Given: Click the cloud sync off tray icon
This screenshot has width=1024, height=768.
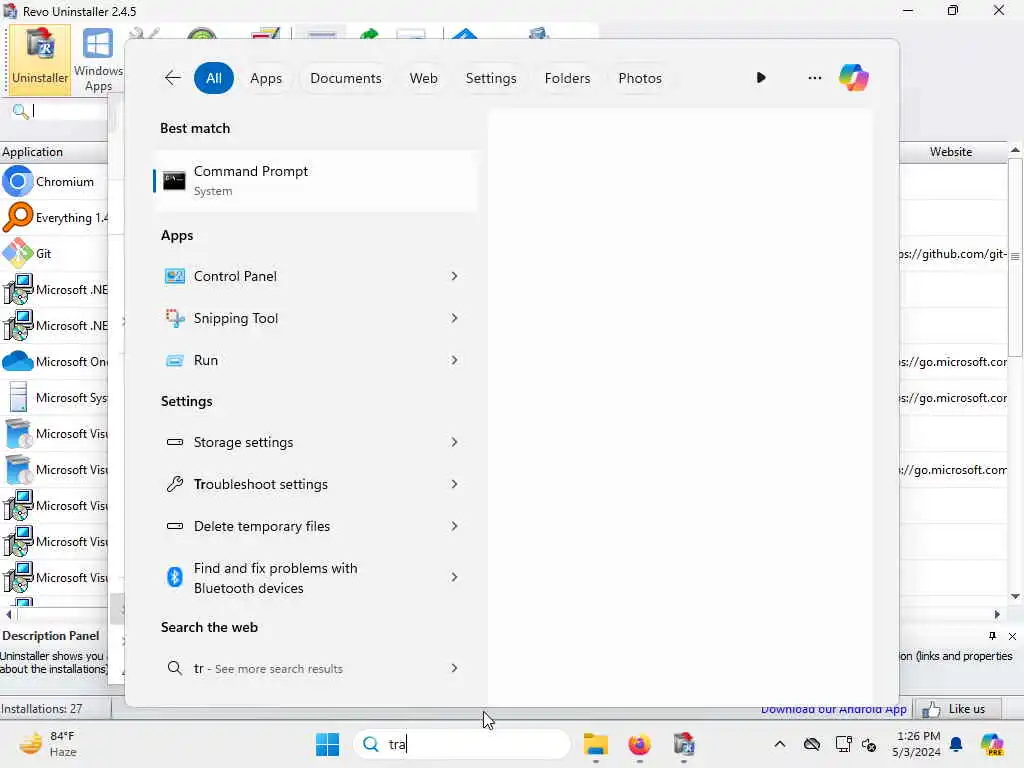Looking at the screenshot, I should (x=812, y=744).
